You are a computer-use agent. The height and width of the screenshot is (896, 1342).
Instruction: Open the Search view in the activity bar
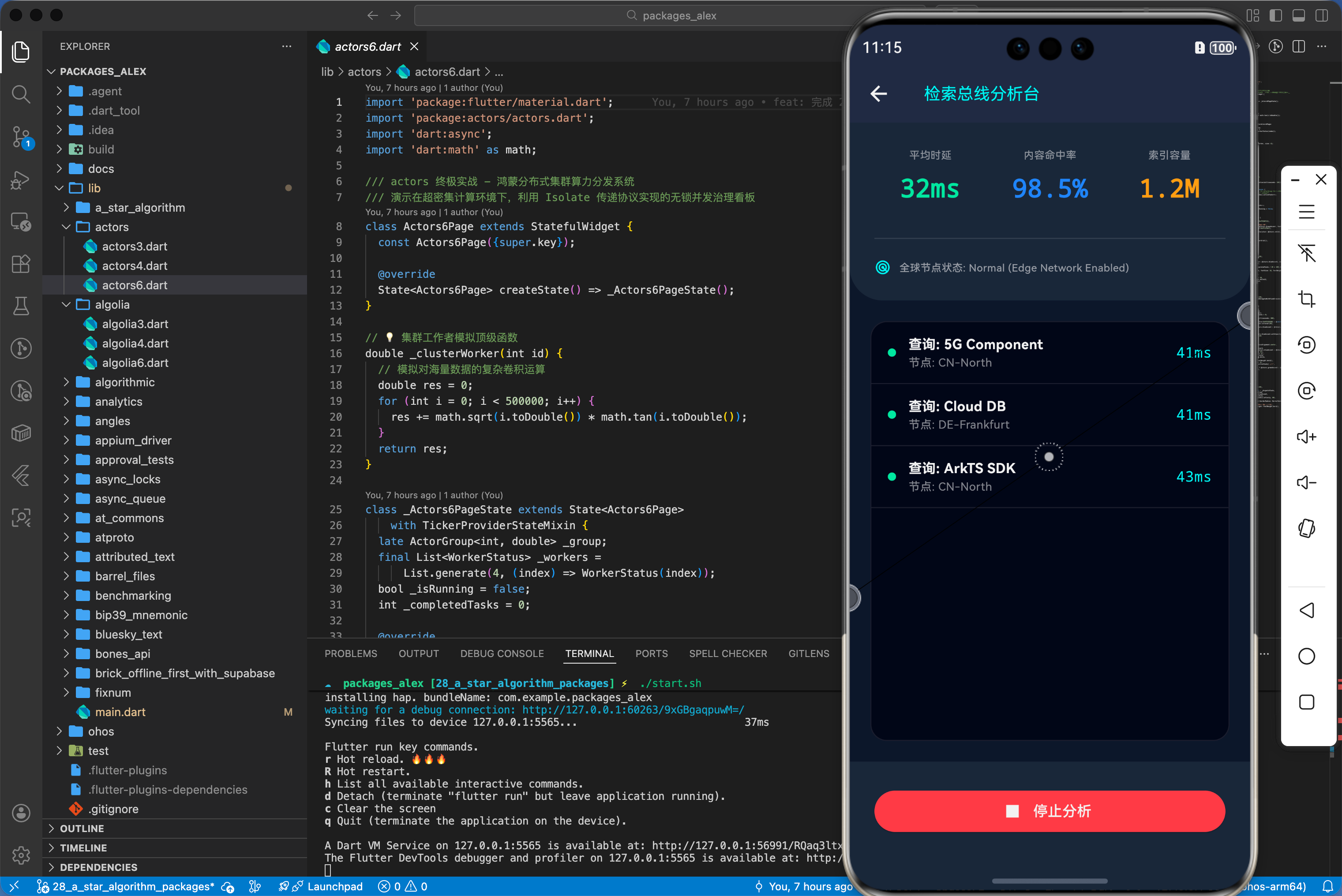tap(21, 94)
